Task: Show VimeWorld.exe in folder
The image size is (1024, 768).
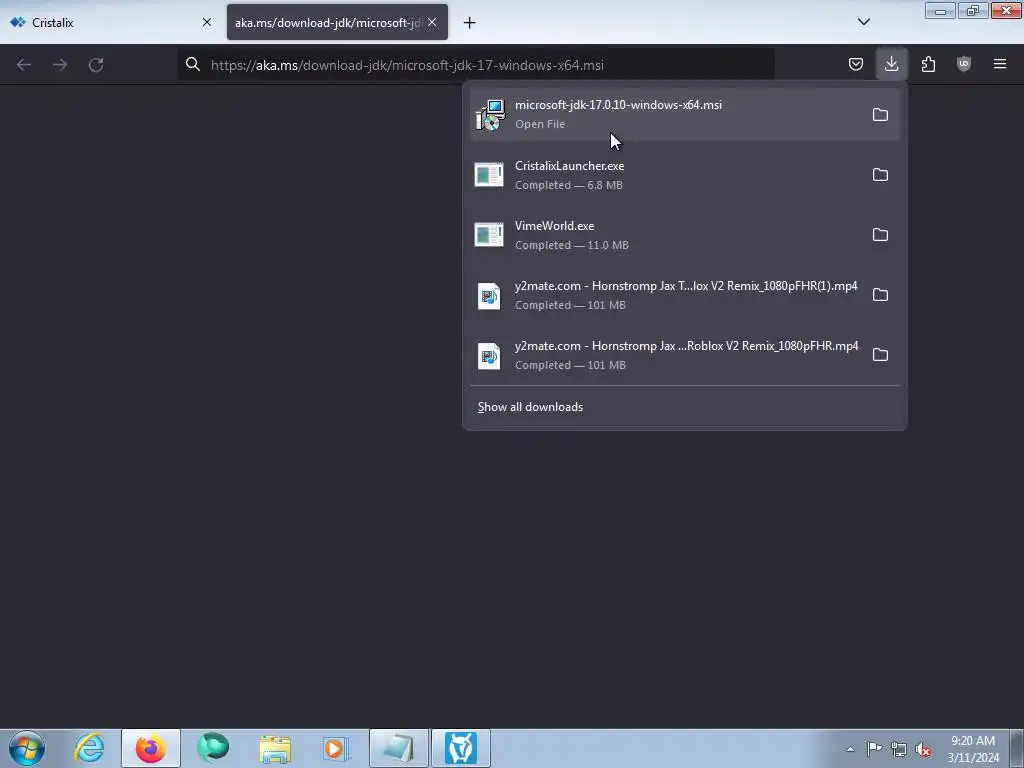Action: pos(880,234)
